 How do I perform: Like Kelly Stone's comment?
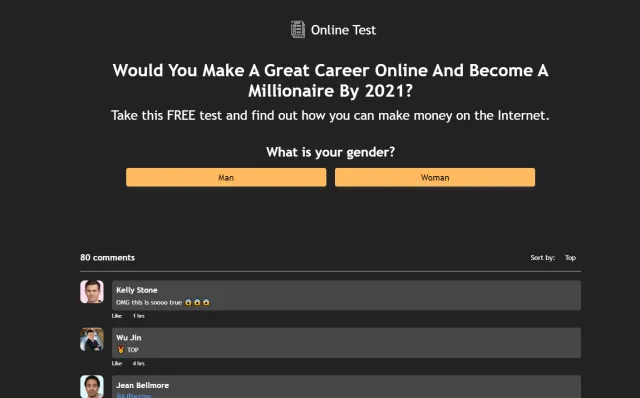(117, 316)
